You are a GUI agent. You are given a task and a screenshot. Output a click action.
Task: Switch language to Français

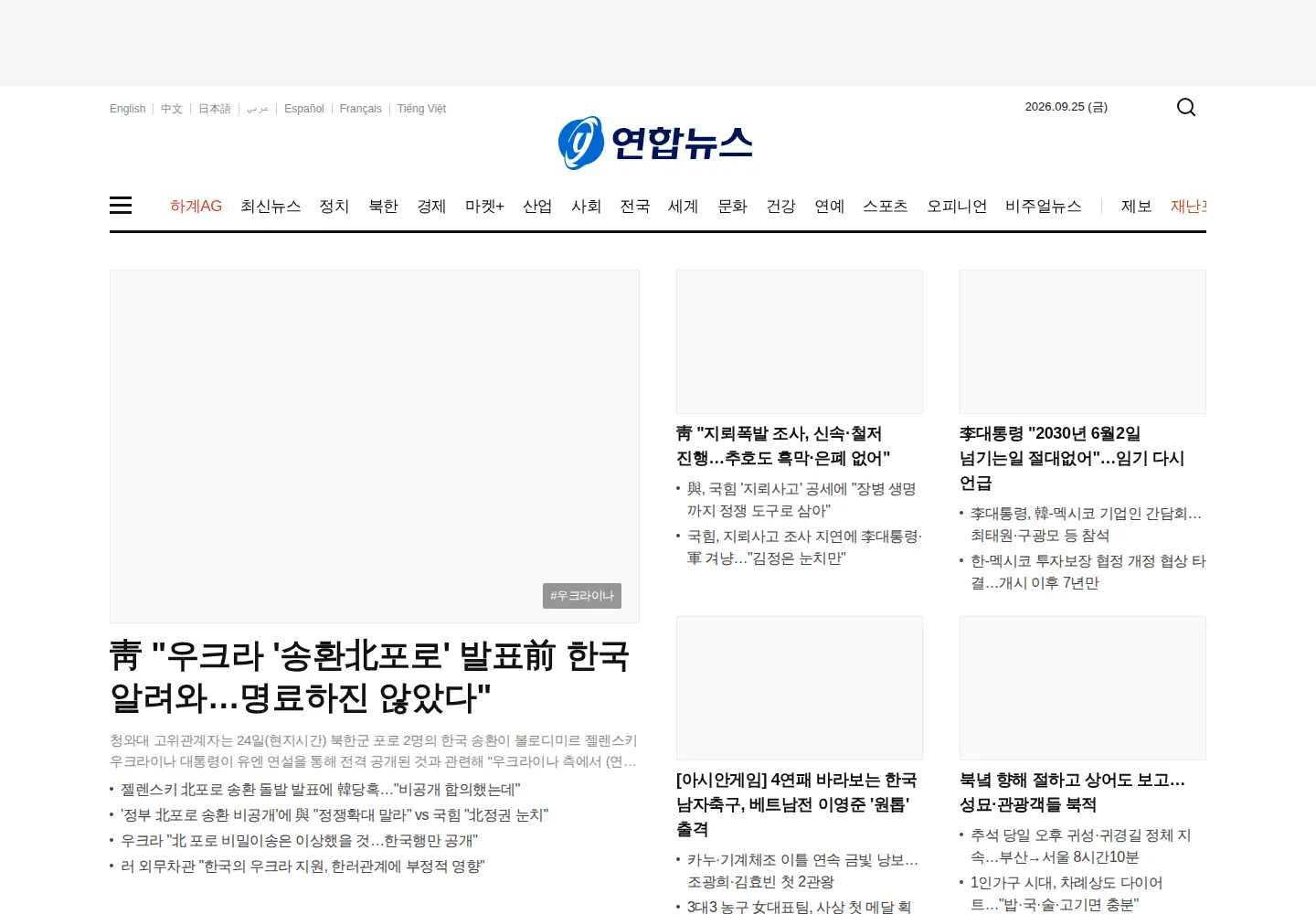pyautogui.click(x=361, y=109)
